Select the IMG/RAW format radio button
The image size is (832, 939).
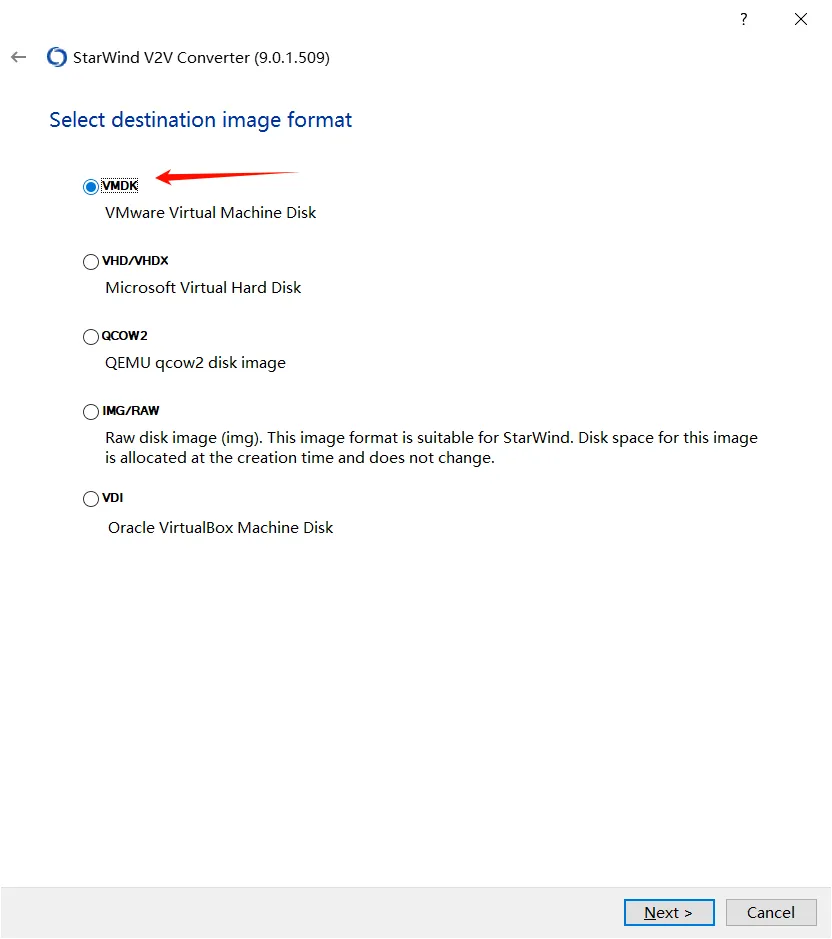click(x=91, y=411)
